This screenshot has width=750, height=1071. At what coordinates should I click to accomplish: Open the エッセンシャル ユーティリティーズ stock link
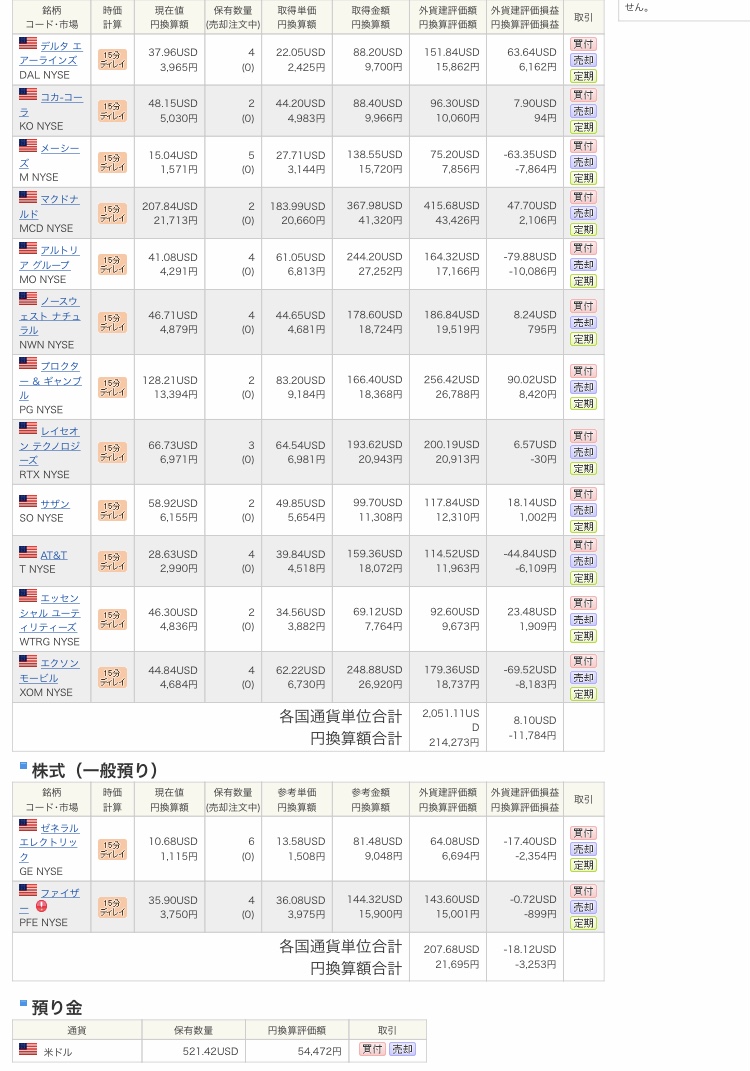(x=49, y=613)
